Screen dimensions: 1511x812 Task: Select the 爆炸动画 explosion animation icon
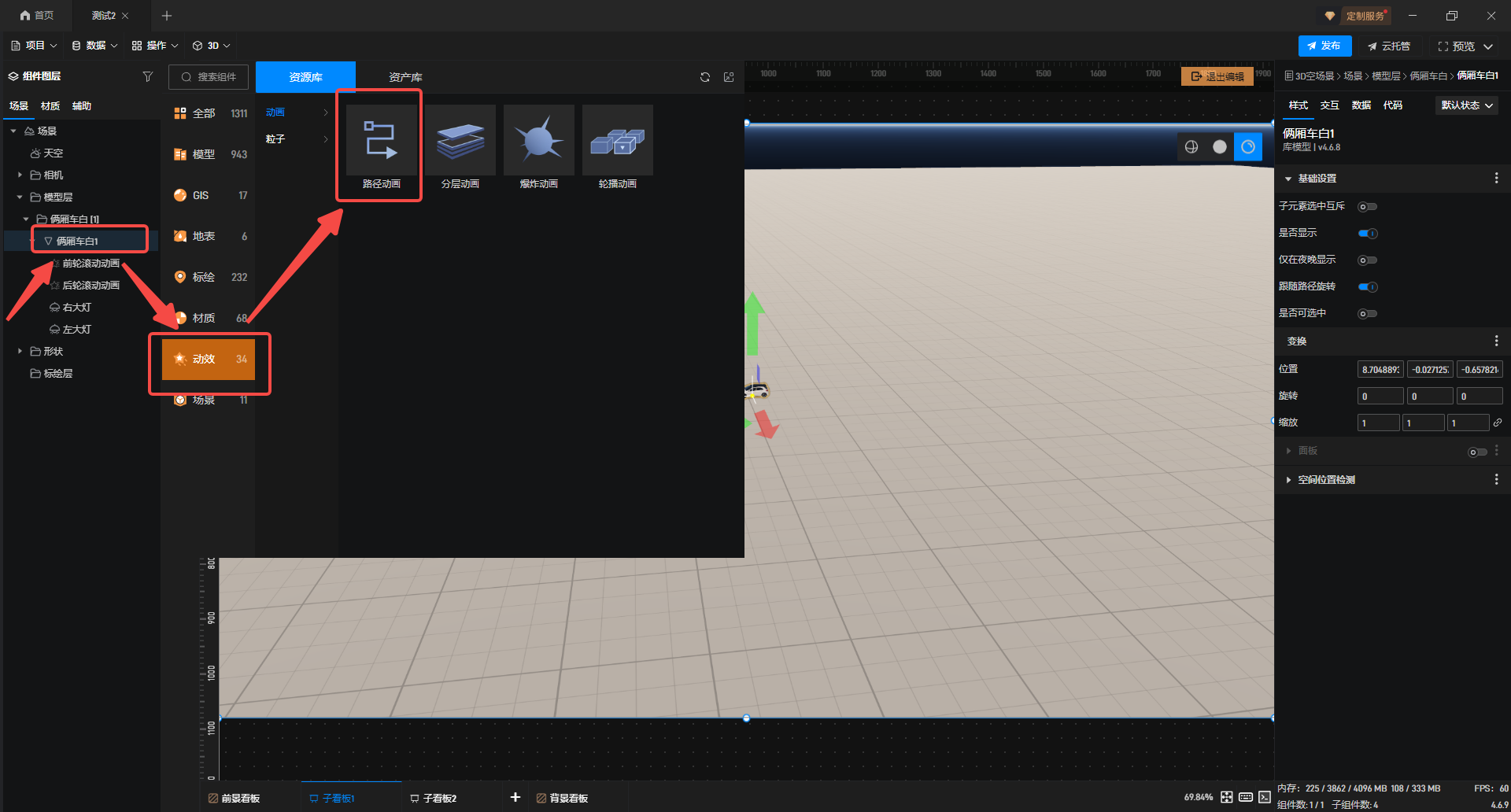tap(539, 141)
